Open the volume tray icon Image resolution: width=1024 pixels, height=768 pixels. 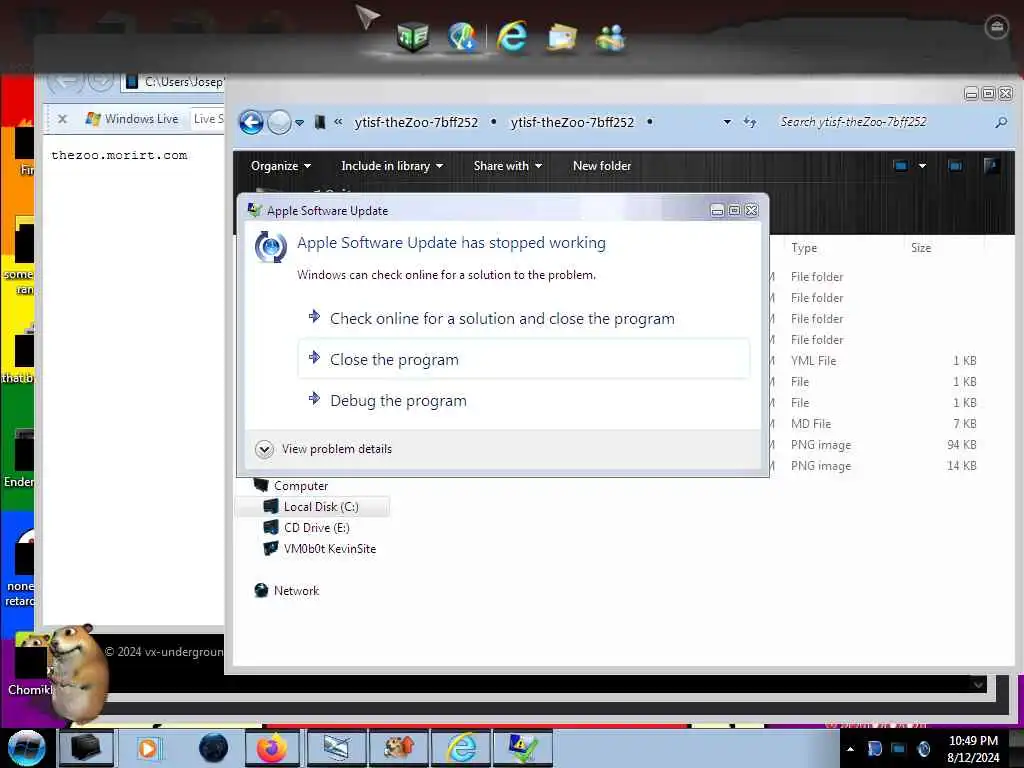coord(923,749)
